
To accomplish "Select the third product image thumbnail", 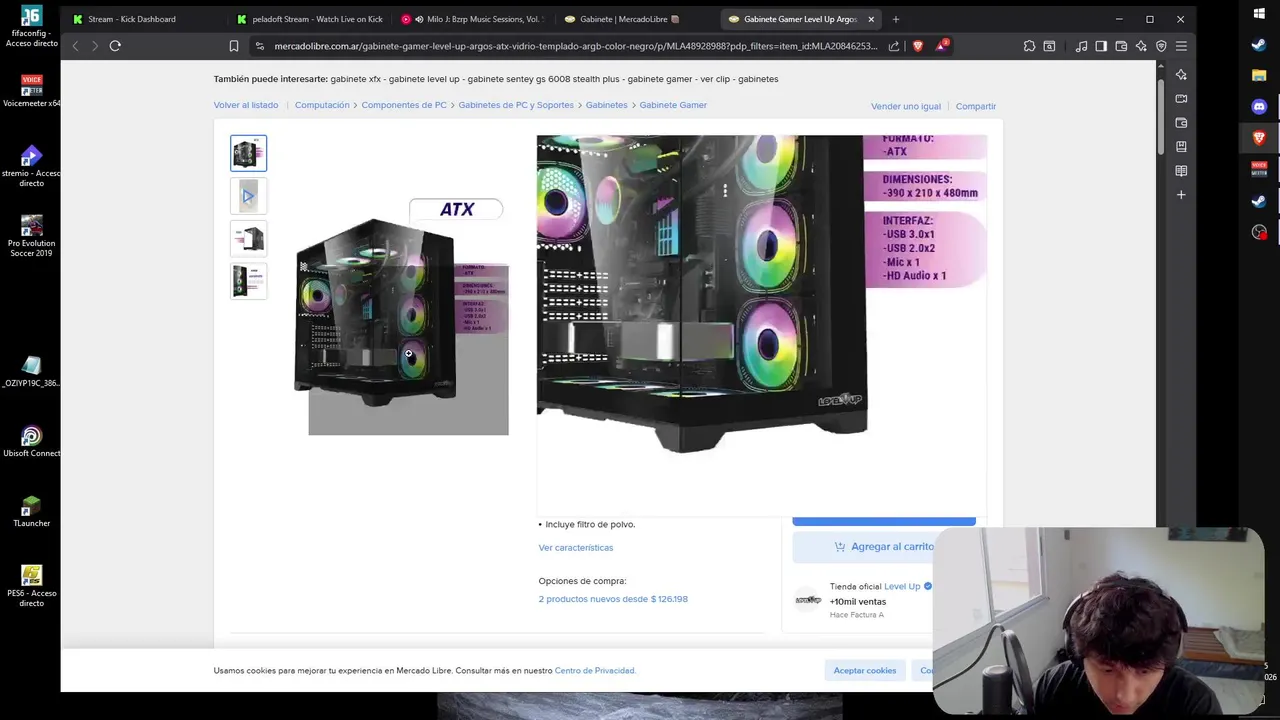I will point(249,239).
